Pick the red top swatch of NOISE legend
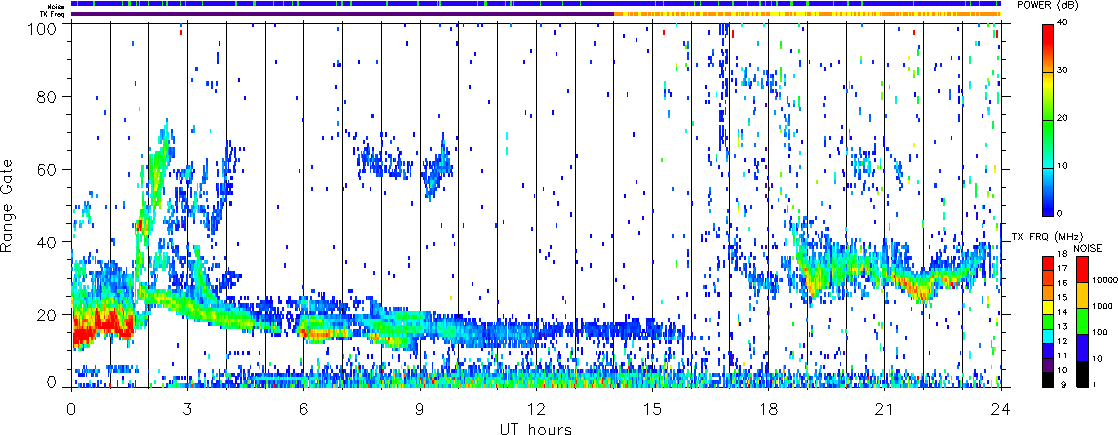This screenshot has height=435, width=1118. click(x=1082, y=270)
